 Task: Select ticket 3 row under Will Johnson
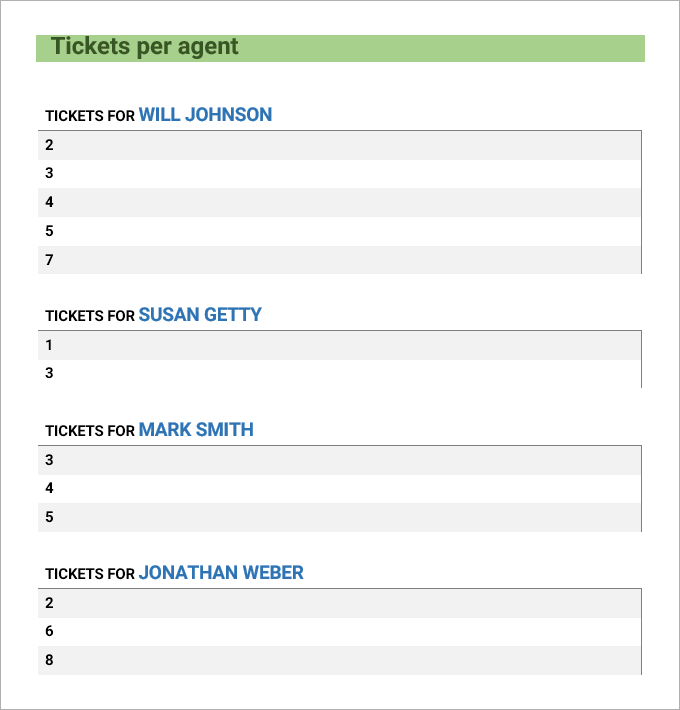click(339, 174)
